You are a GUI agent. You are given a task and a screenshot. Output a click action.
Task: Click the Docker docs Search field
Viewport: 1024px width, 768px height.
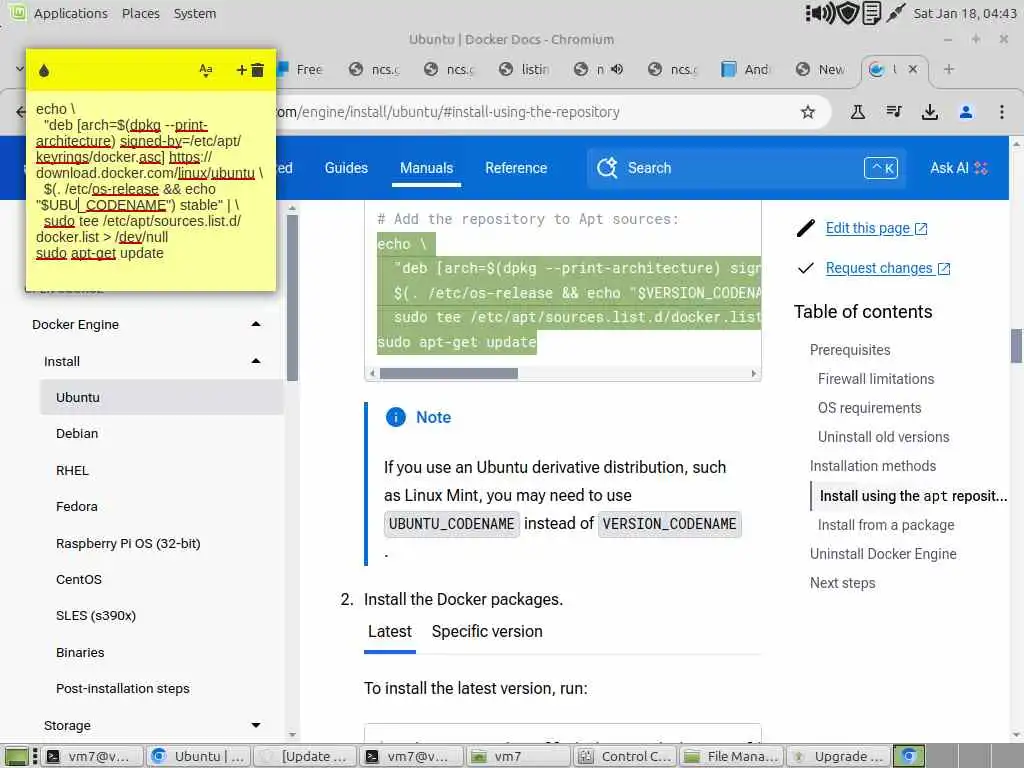(746, 168)
